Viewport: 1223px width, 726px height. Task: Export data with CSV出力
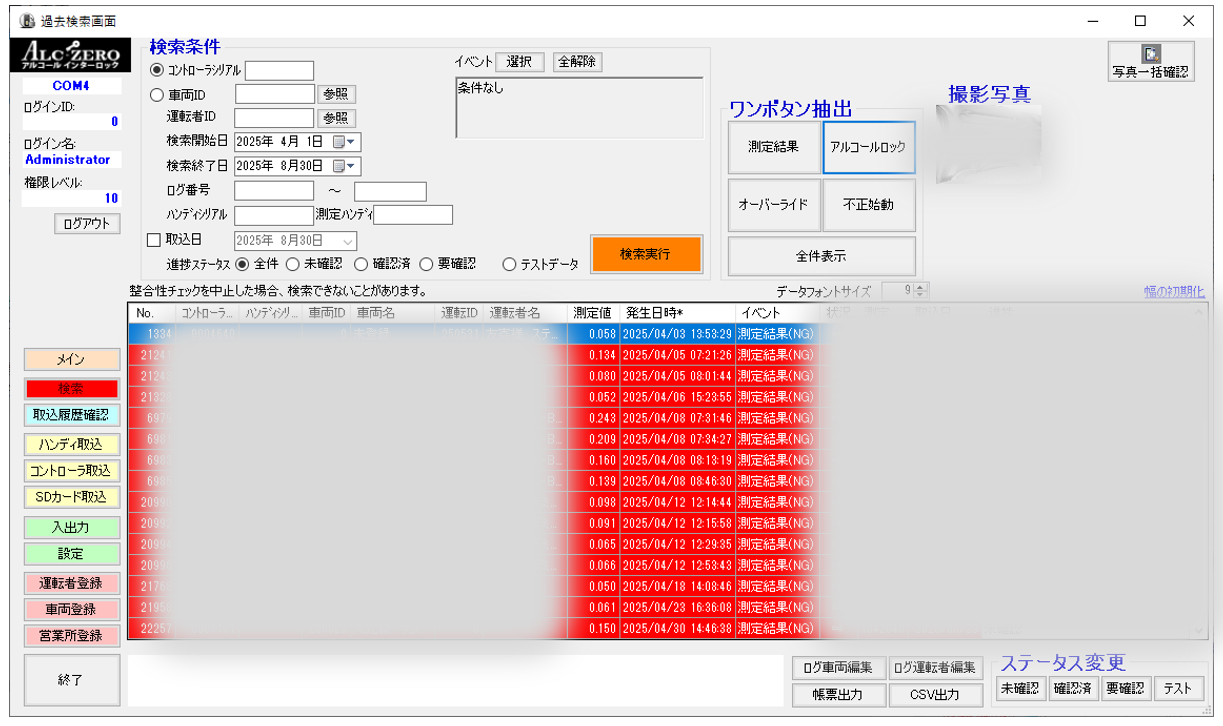[936, 694]
